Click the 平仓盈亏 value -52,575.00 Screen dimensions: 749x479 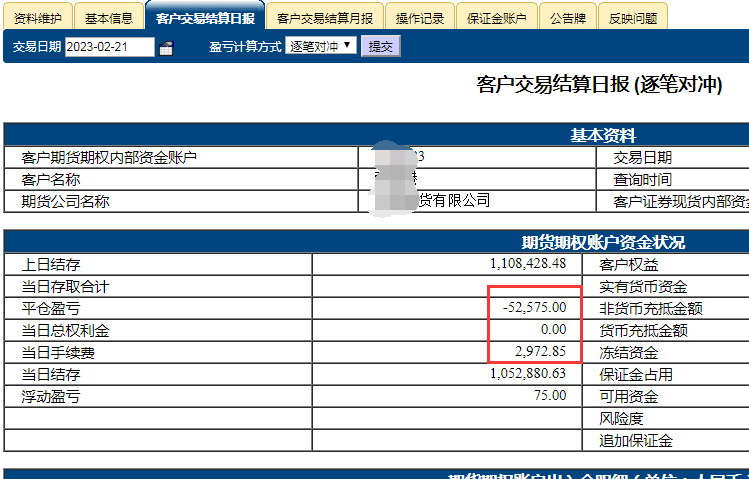tap(537, 308)
